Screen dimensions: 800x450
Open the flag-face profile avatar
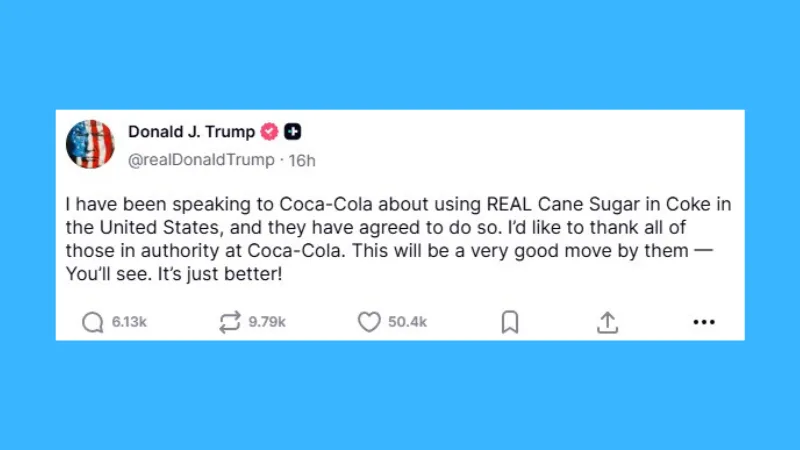pyautogui.click(x=91, y=144)
